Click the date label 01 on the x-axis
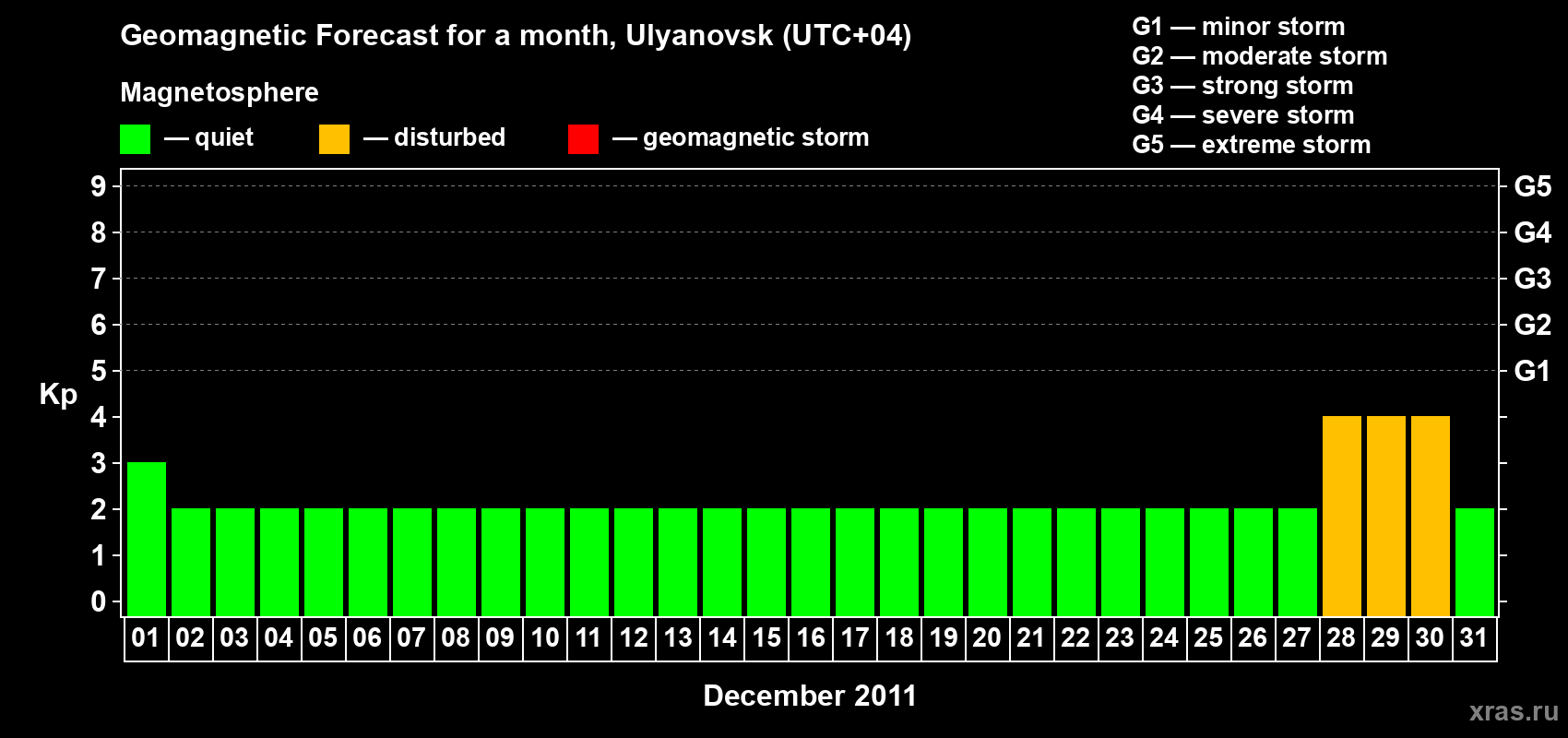1568x738 pixels. [x=146, y=638]
